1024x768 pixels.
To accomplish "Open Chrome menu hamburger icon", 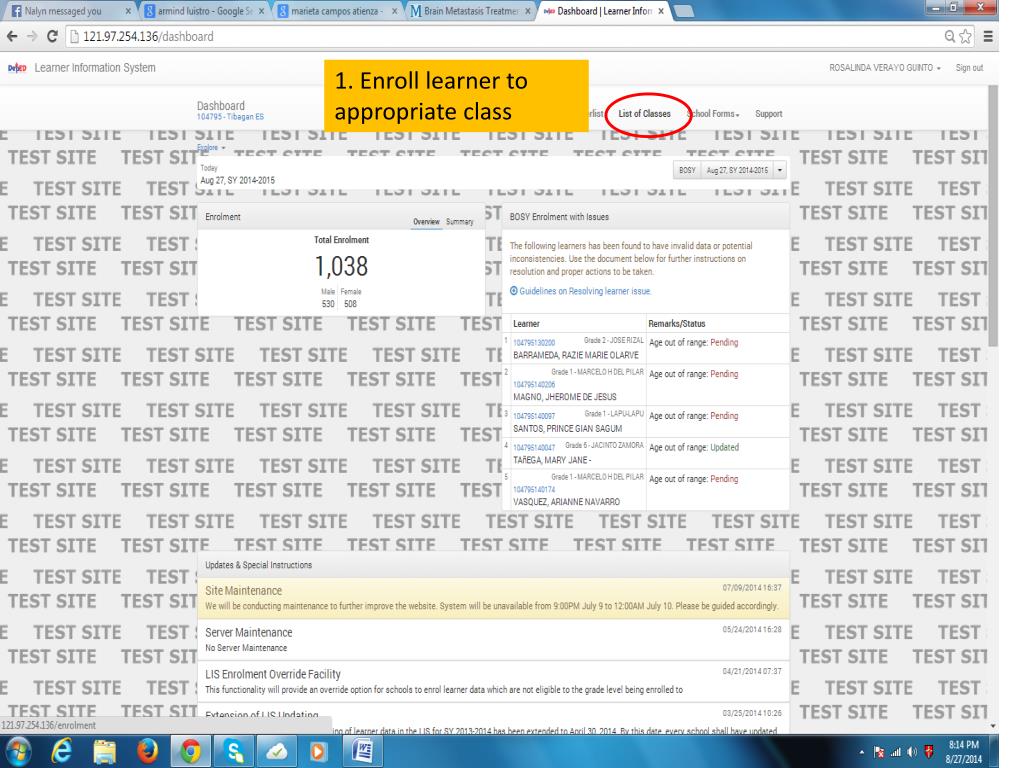I will tap(988, 37).
